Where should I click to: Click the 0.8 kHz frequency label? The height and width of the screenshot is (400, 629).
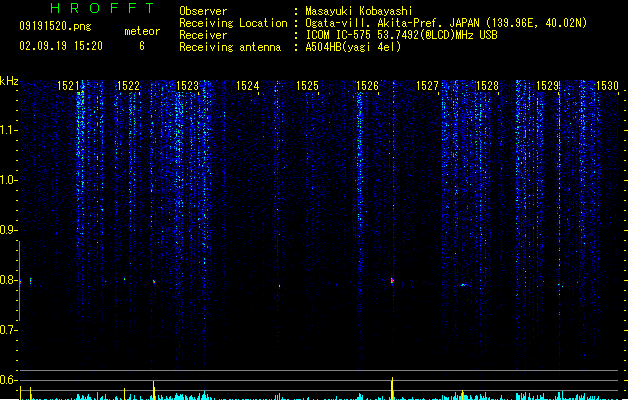(8, 280)
